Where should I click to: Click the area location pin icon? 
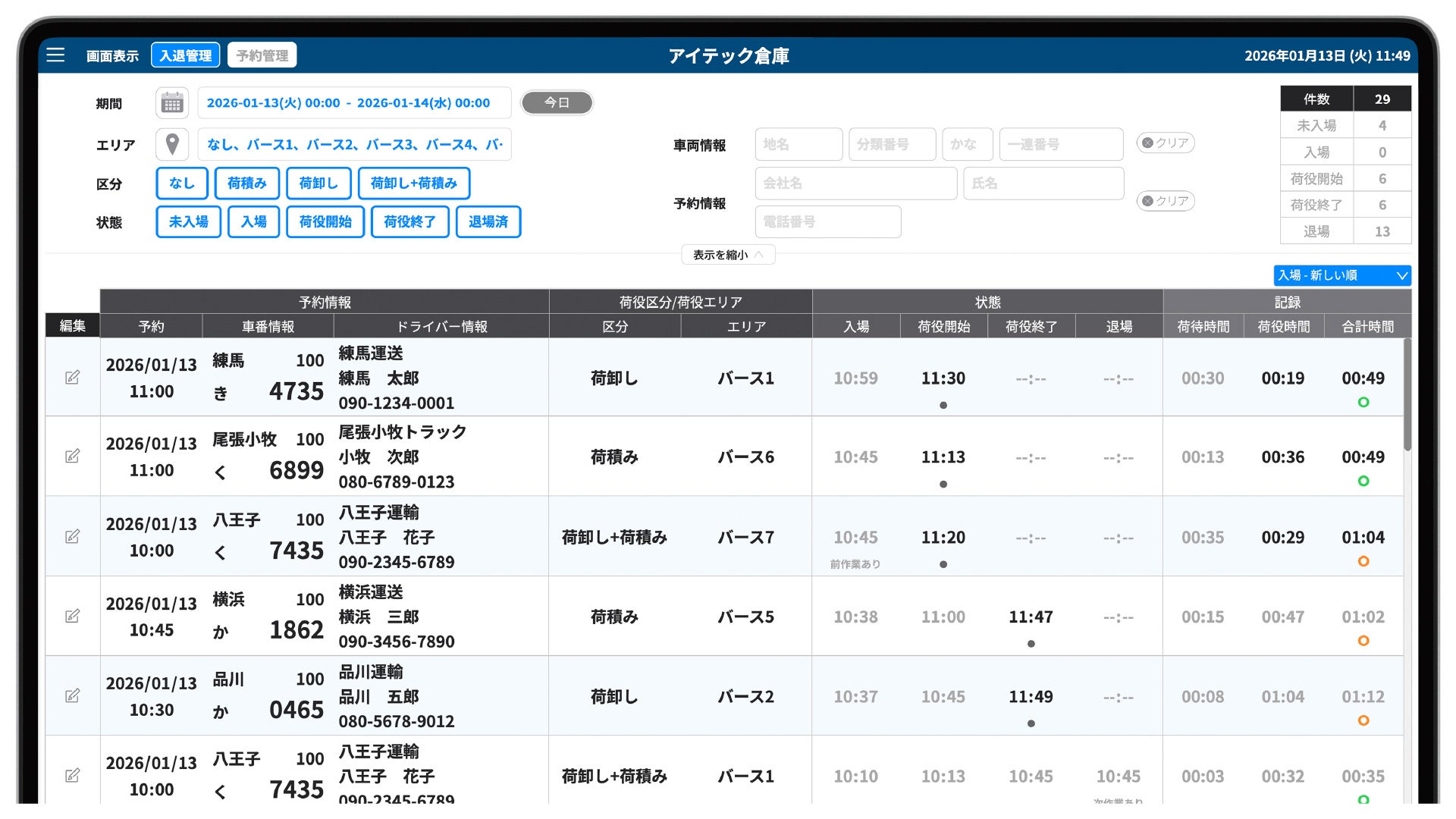[172, 144]
